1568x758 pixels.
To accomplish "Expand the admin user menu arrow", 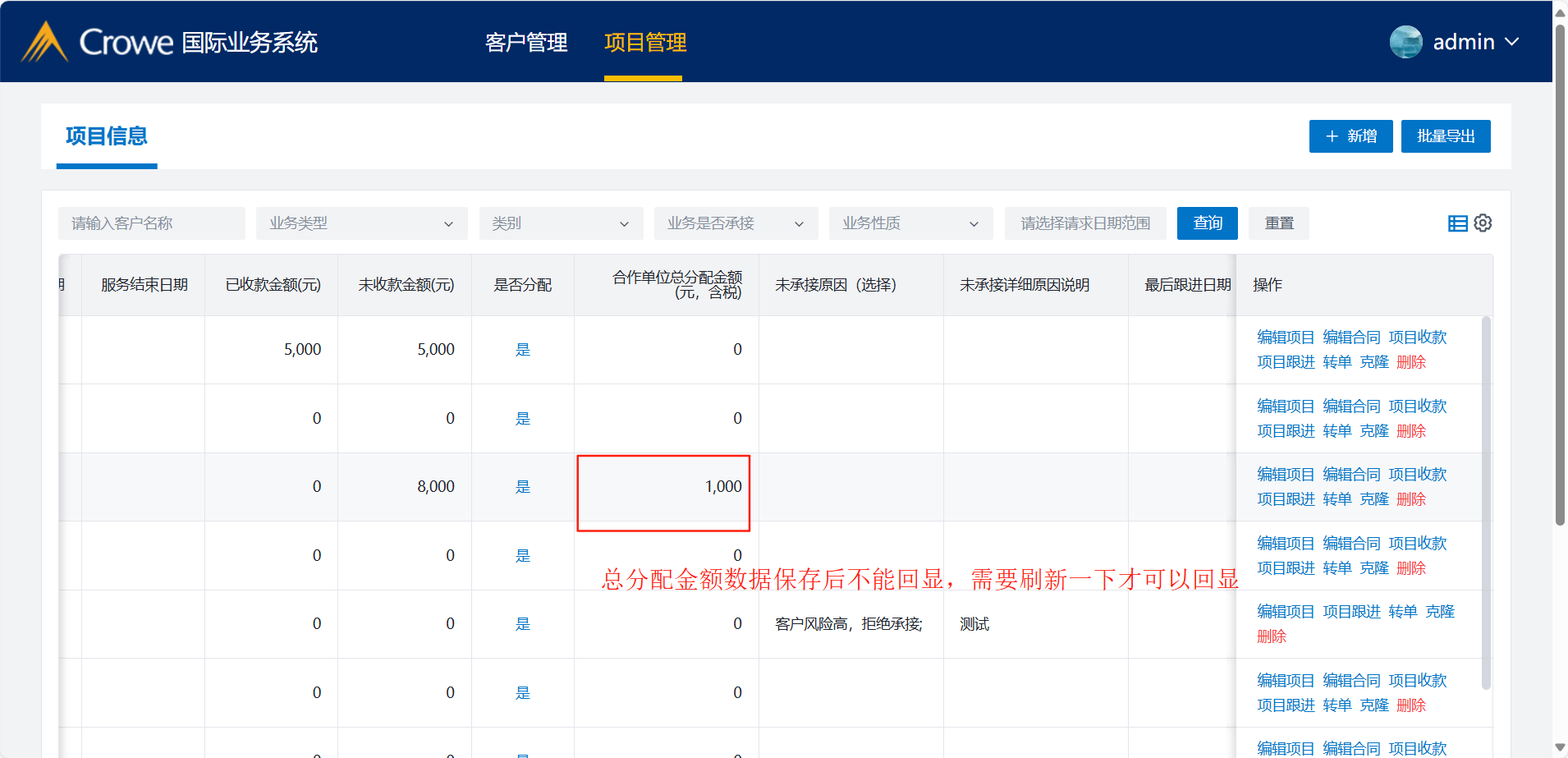I will 1512,42.
